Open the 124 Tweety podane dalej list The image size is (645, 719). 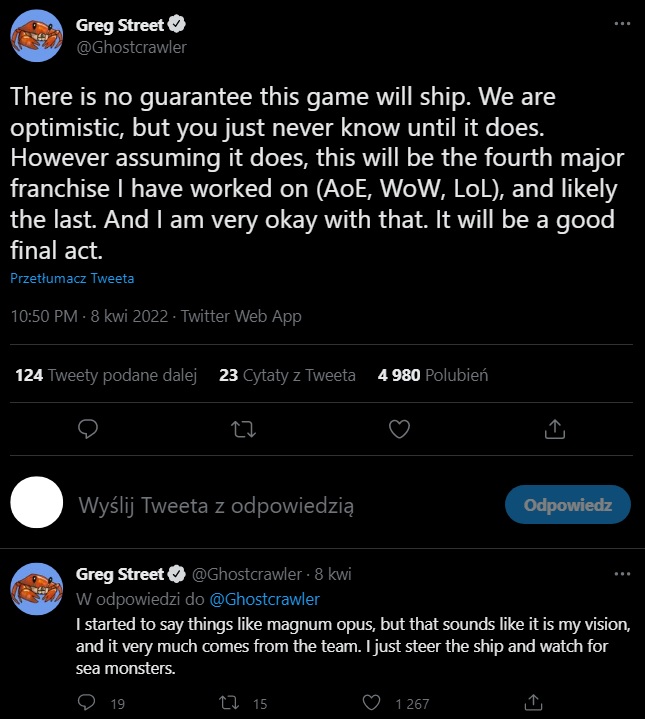(x=106, y=376)
